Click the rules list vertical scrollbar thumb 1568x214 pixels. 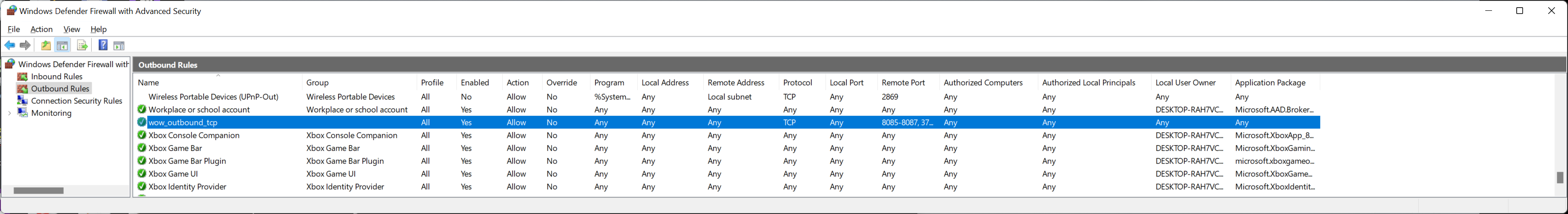(1559, 178)
